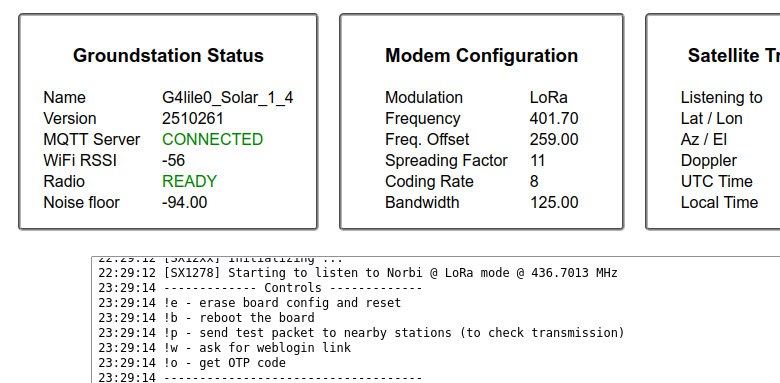Click the version value 2510261
This screenshot has height=383, width=780.
point(193,118)
